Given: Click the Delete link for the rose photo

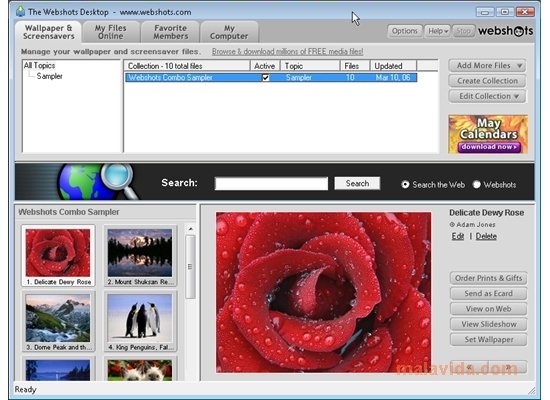Looking at the screenshot, I should pyautogui.click(x=486, y=236).
